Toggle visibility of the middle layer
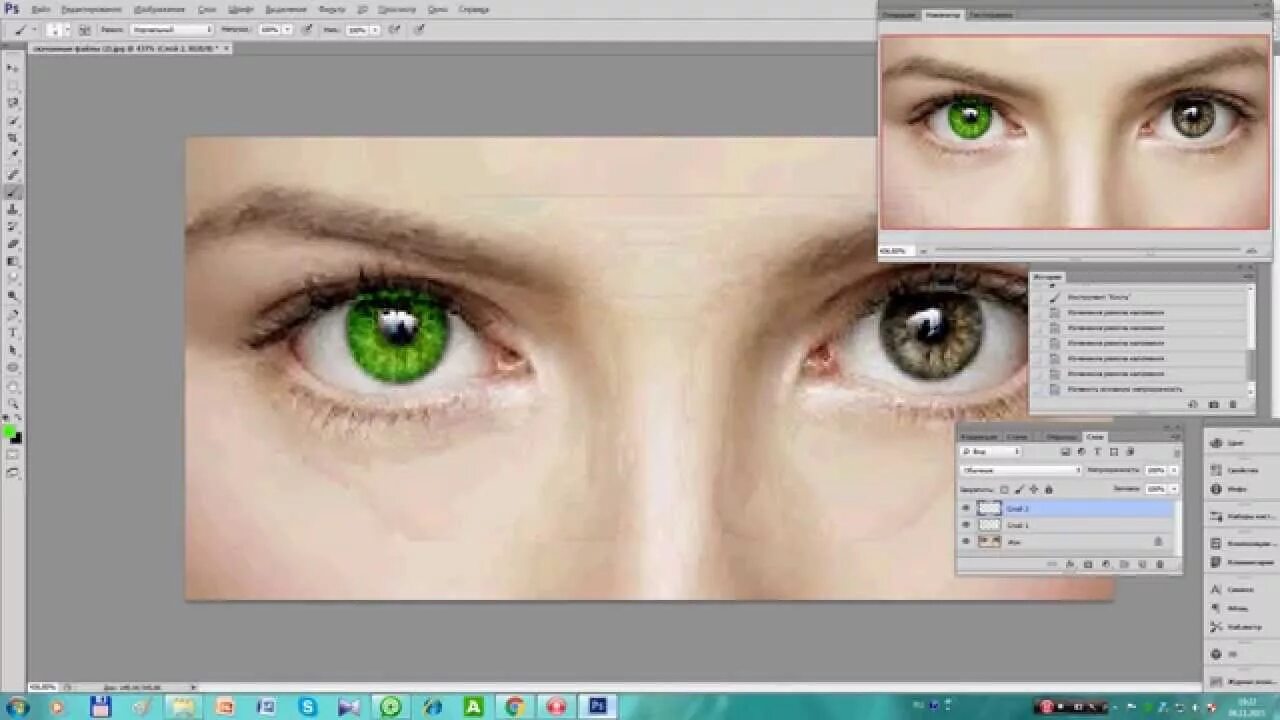Viewport: 1280px width, 720px height. pos(966,525)
